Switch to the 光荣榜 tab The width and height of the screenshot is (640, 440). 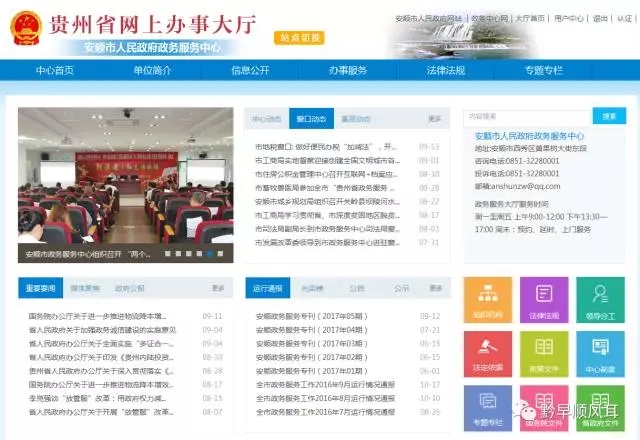[312, 288]
